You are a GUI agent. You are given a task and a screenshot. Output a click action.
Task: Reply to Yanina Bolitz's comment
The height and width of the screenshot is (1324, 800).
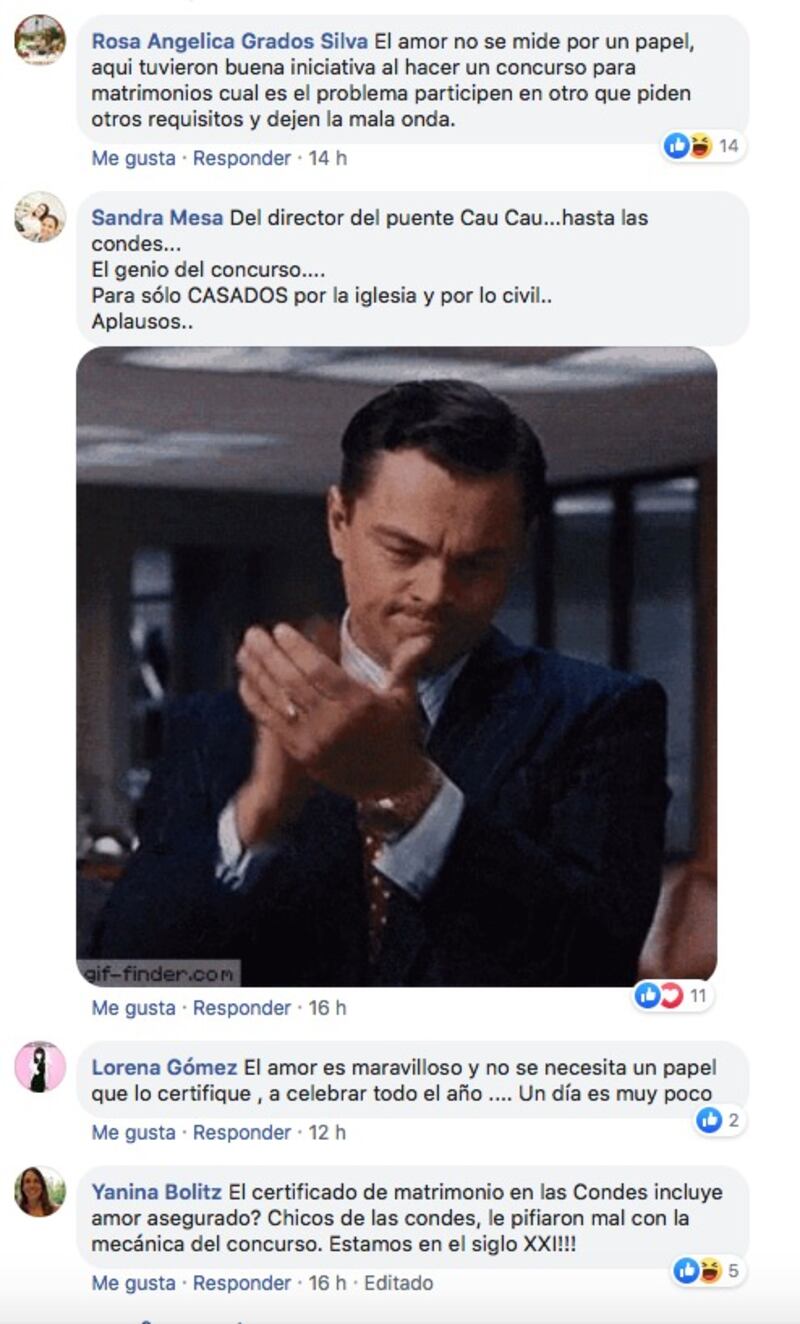242,1283
